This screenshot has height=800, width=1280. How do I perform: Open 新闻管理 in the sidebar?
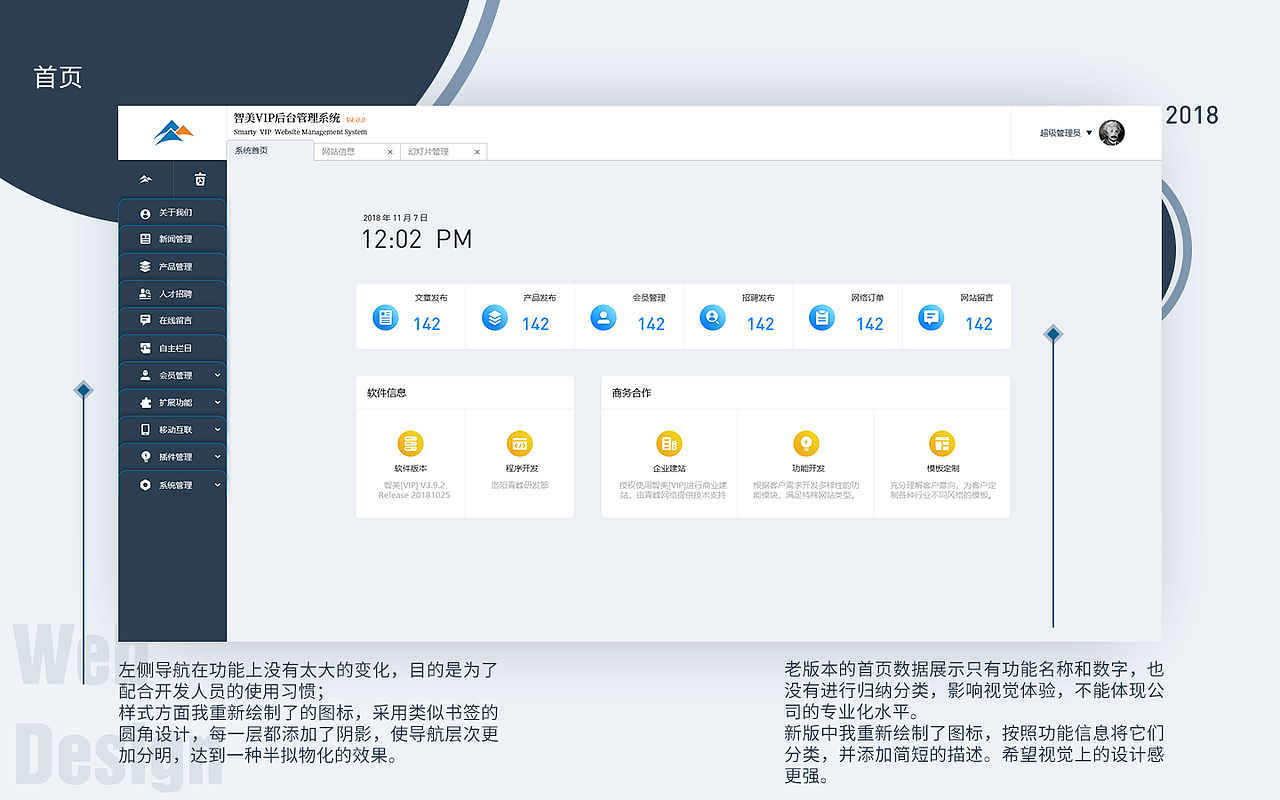[172, 239]
